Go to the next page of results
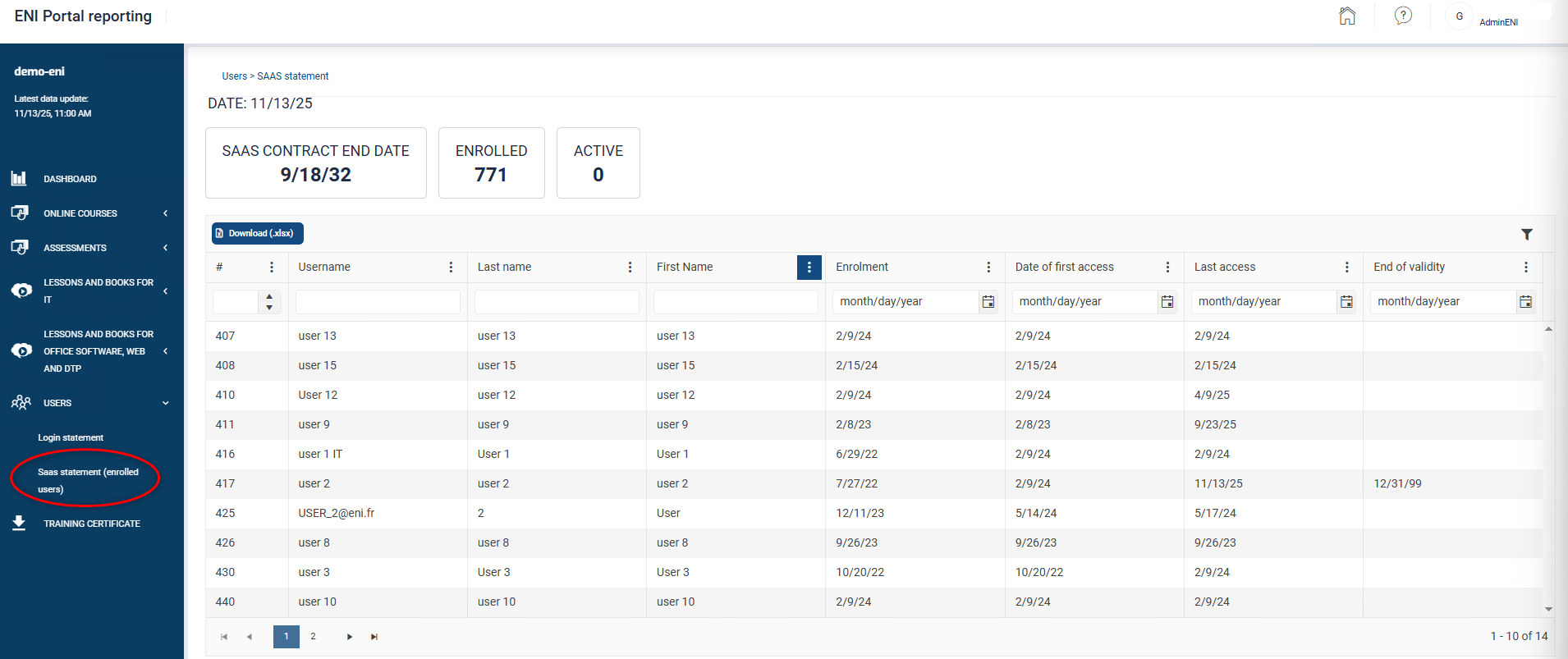The width and height of the screenshot is (1568, 659). (350, 637)
